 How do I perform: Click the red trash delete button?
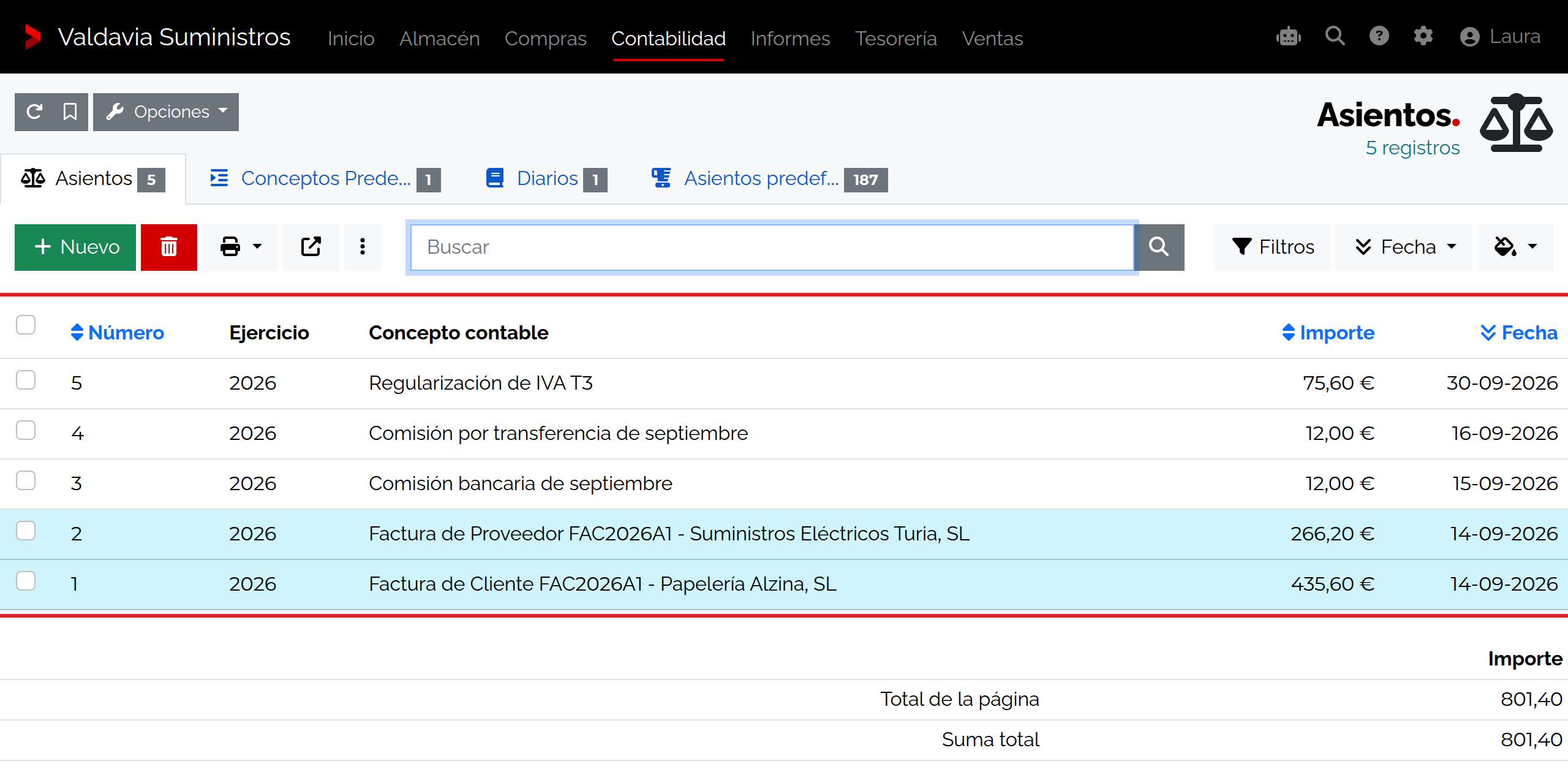[x=169, y=247]
